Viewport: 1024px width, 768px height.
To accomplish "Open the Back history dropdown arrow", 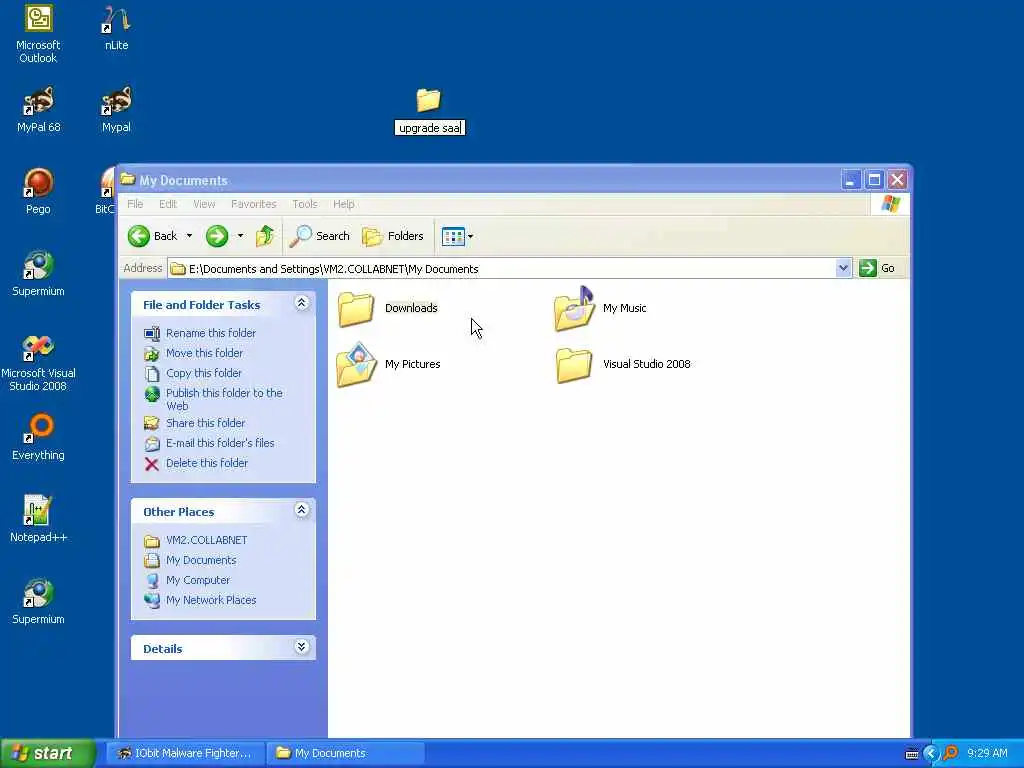I will 189,236.
